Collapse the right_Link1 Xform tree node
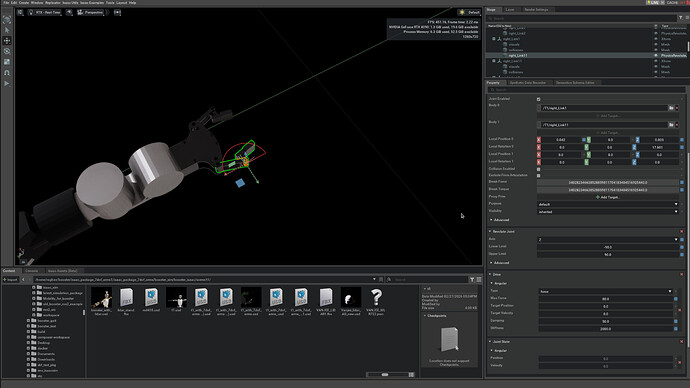This screenshot has width=690, height=388. (494, 39)
